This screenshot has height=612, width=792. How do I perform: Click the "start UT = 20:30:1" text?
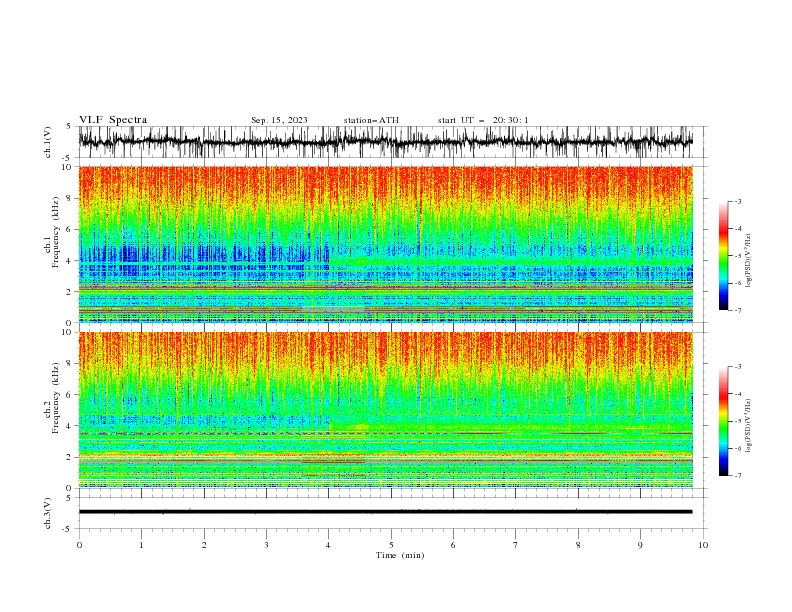(x=483, y=120)
